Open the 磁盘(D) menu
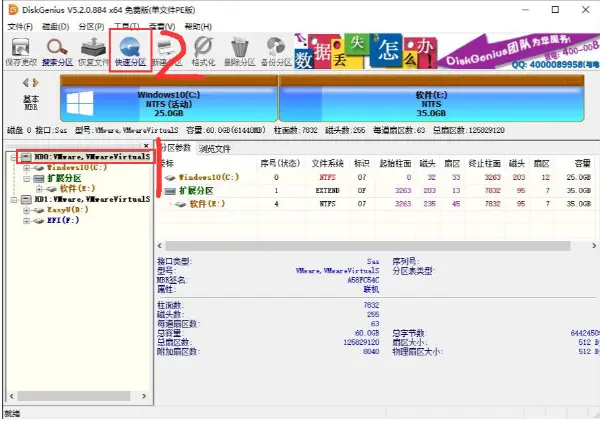Viewport: 600px width, 421px height. (55, 27)
